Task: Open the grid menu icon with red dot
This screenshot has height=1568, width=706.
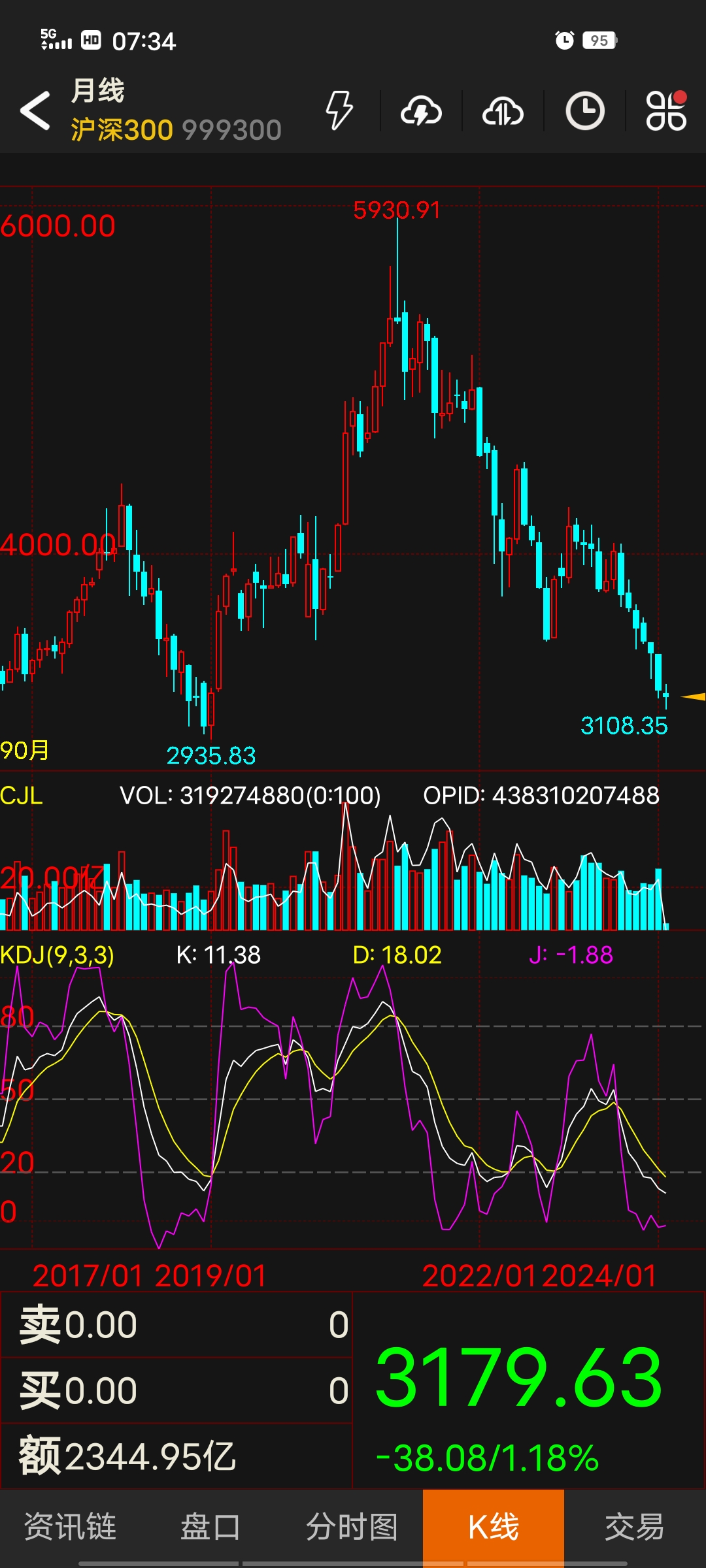Action: pyautogui.click(x=666, y=110)
